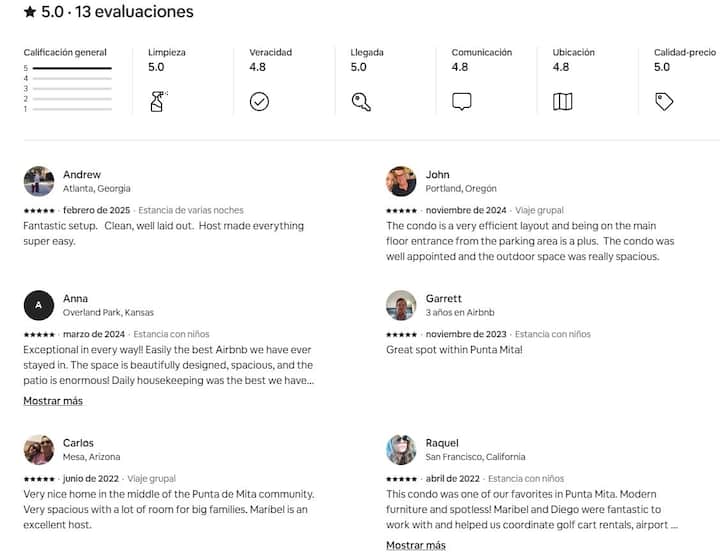Click the star icon beside 5.0 rating

[x=30, y=12]
